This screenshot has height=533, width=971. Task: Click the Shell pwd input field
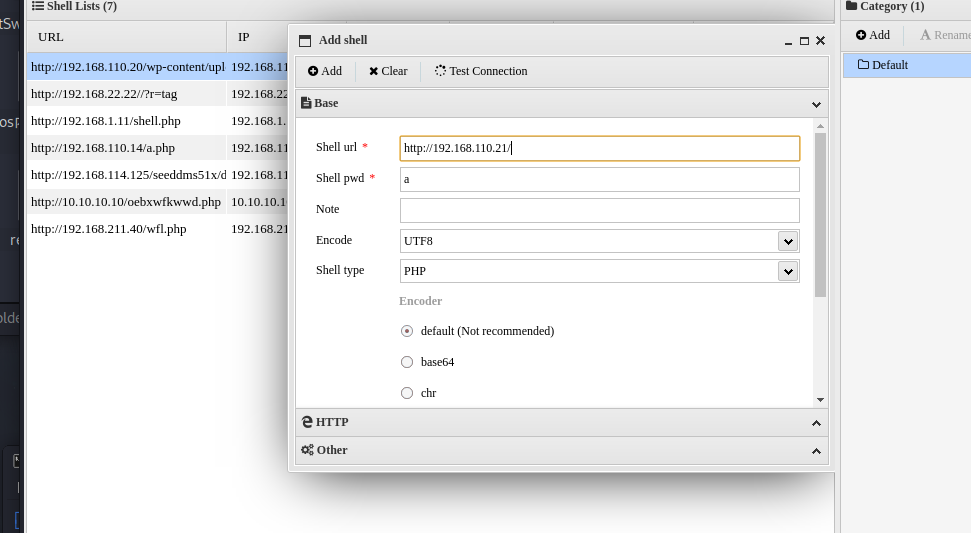click(x=599, y=179)
